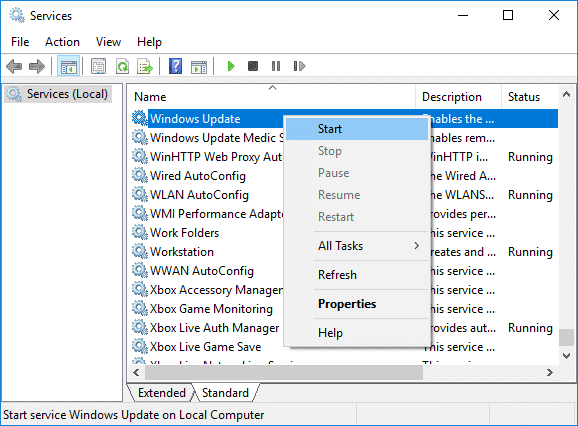Image resolution: width=578 pixels, height=426 pixels.
Task: Click the Stop Service toolbar icon
Action: click(x=253, y=66)
